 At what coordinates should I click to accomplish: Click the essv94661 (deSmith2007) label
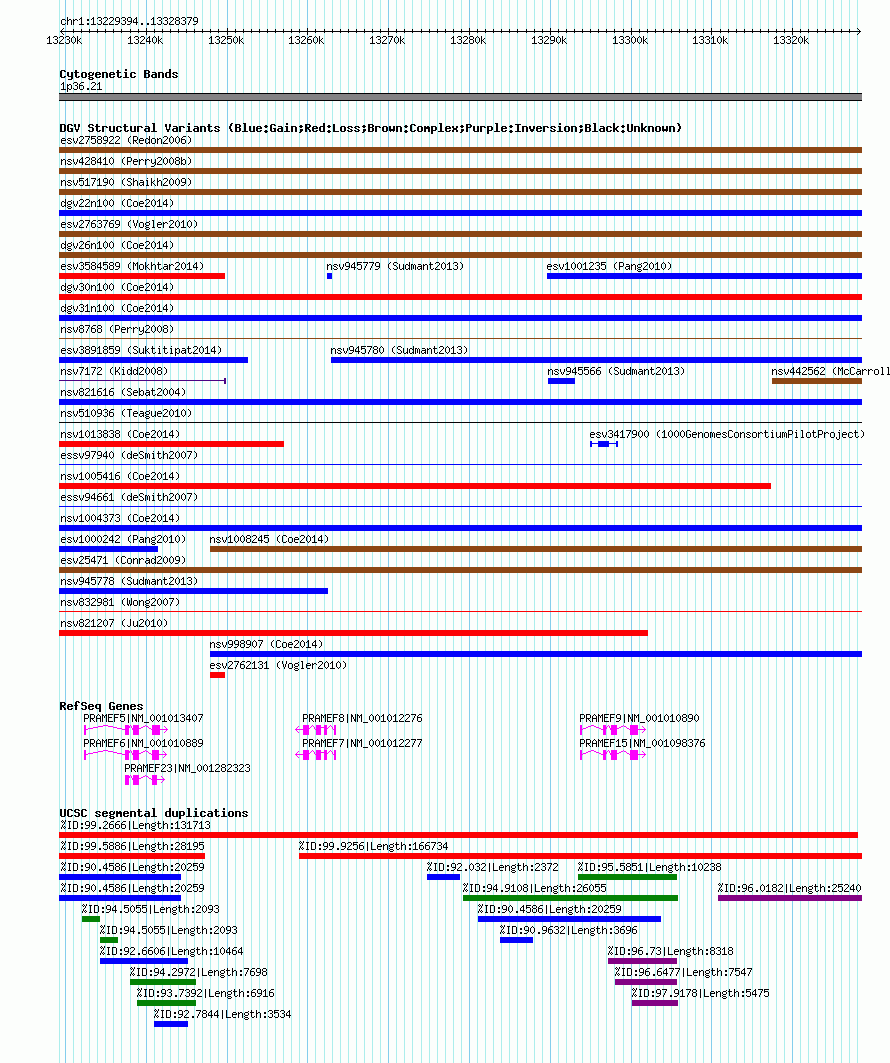point(129,498)
